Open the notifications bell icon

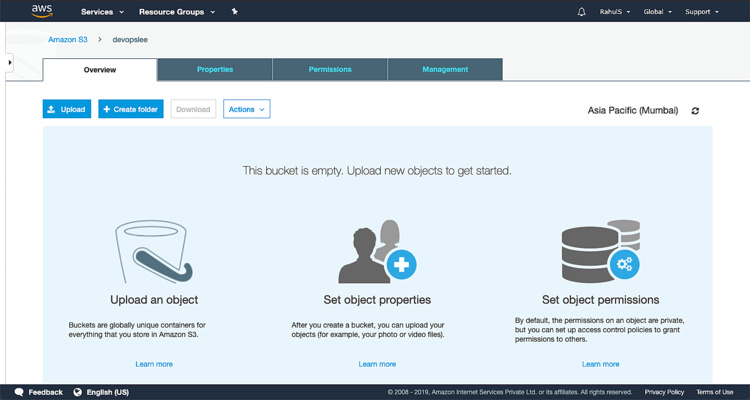click(x=582, y=12)
